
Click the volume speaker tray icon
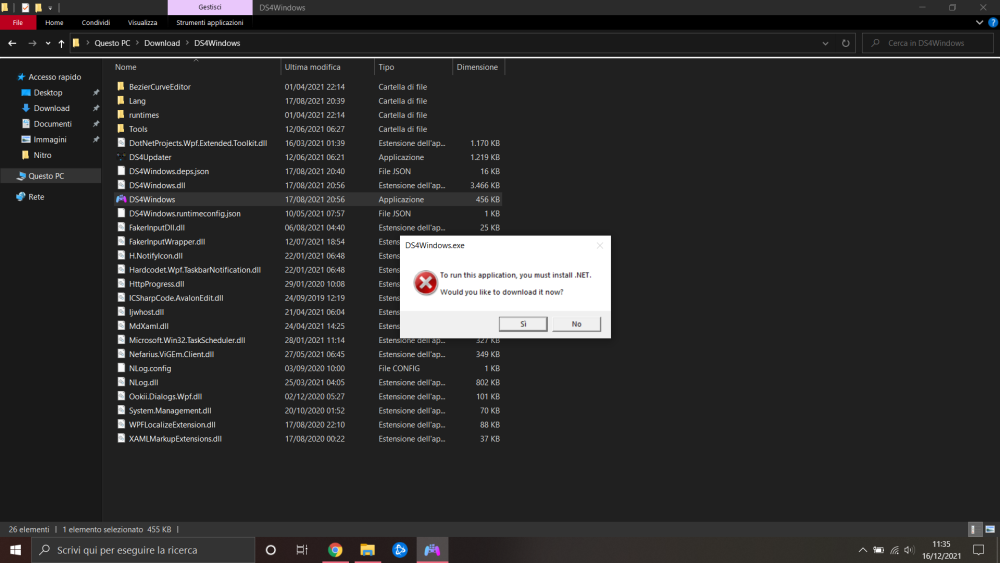(x=909, y=550)
